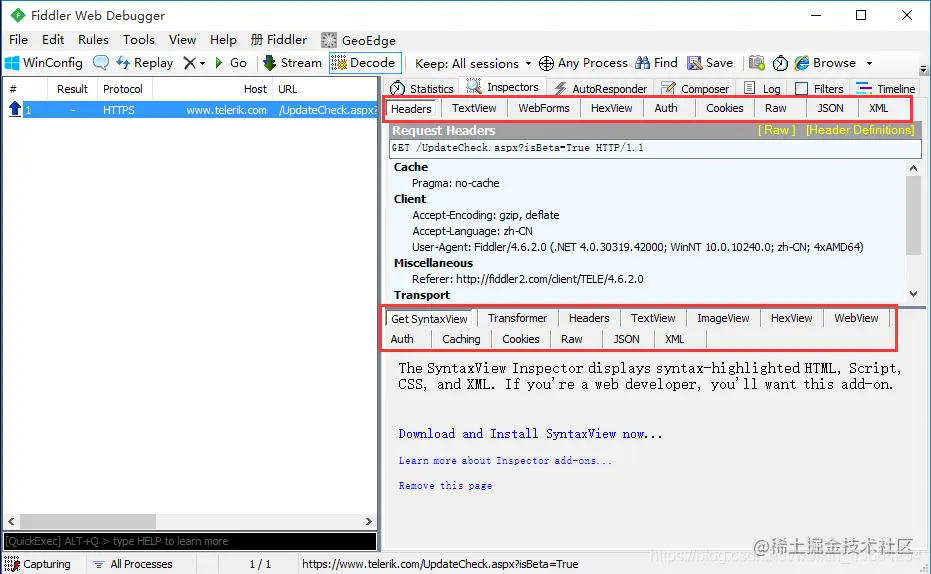This screenshot has height=574, width=931.
Task: Click the Protocol column header
Action: (x=123, y=89)
